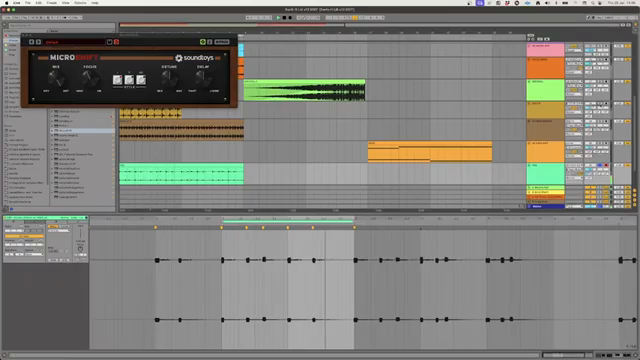Image resolution: width=640 pixels, height=360 pixels.
Task: Click the MicroShift Delay knob
Action: pyautogui.click(x=202, y=78)
